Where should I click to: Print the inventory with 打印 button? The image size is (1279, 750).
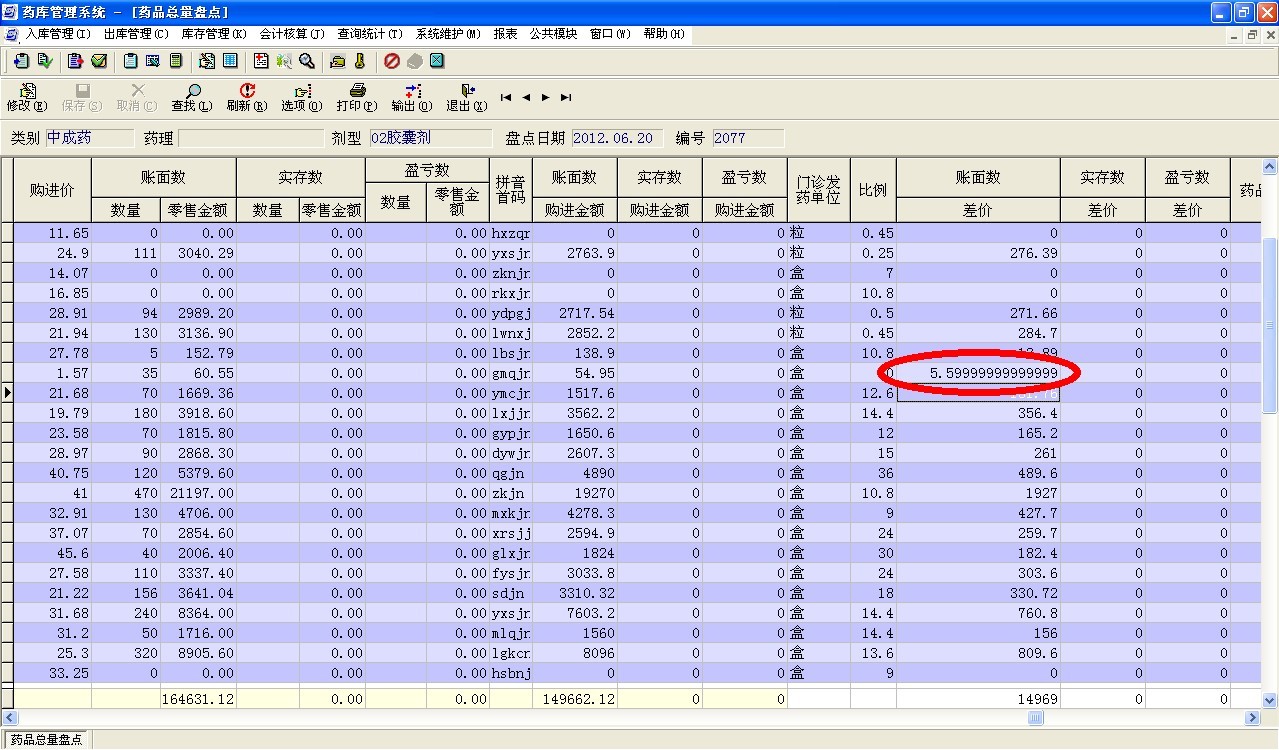[356, 97]
